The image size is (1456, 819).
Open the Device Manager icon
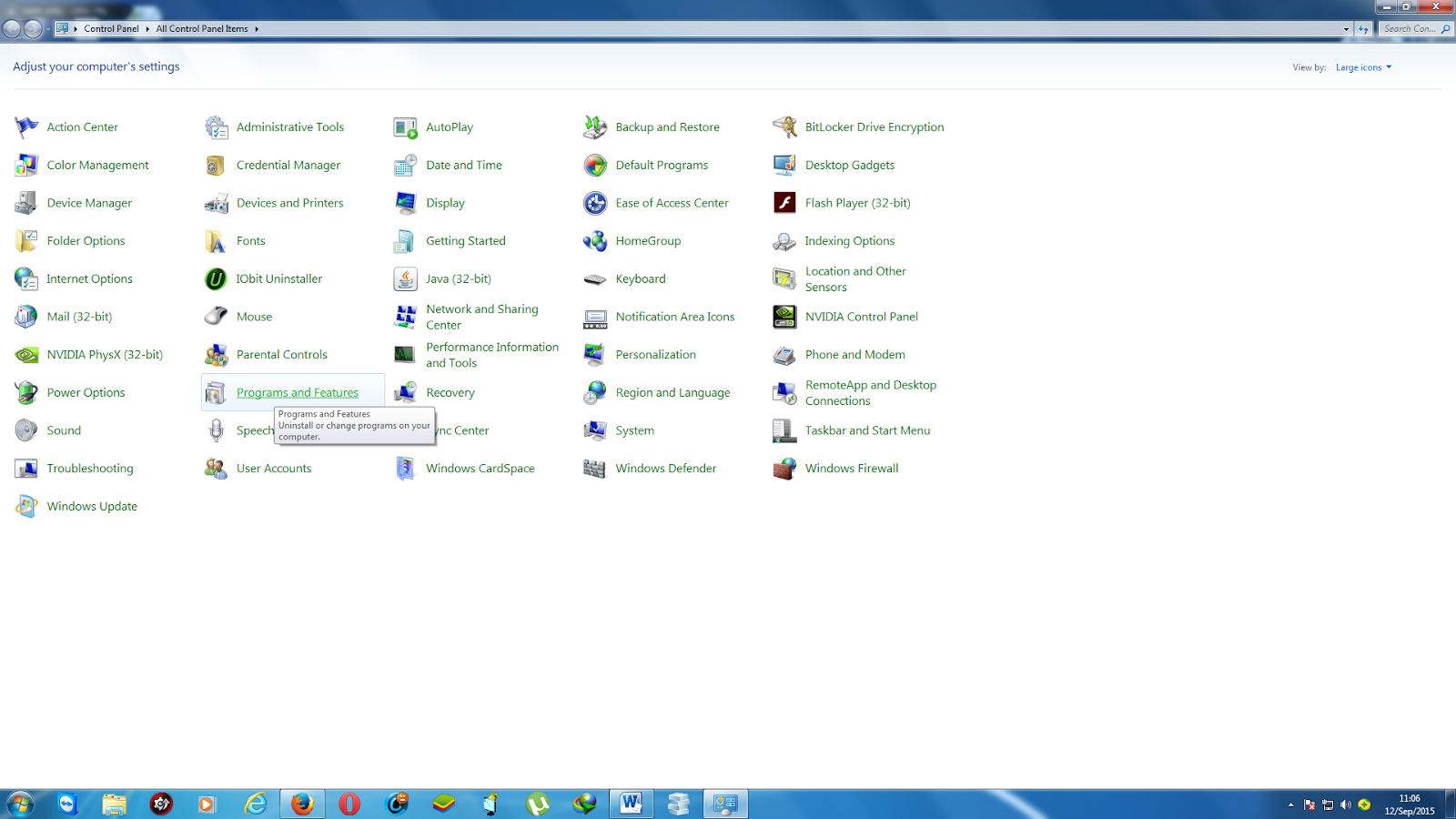[26, 203]
